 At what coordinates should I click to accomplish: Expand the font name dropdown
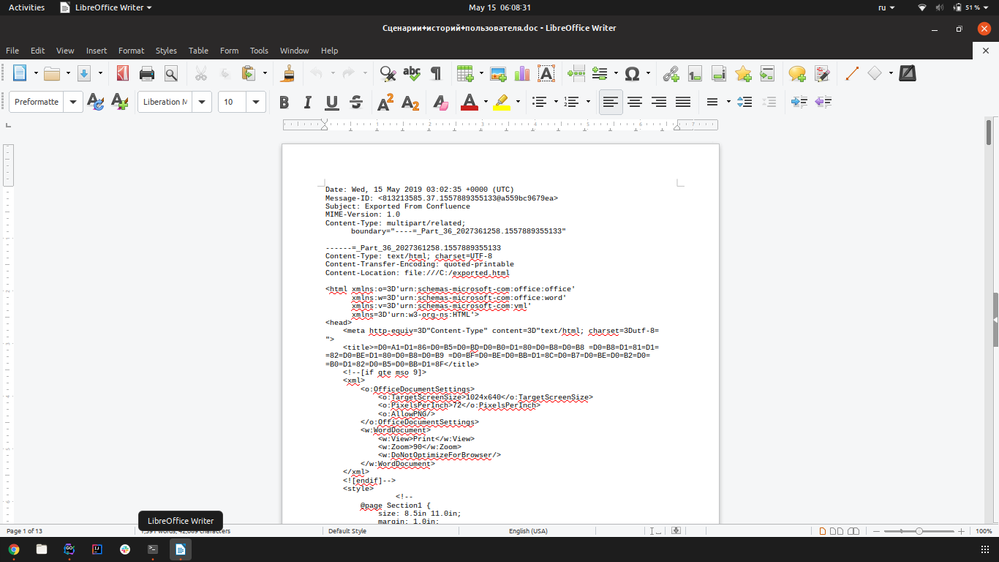point(202,102)
